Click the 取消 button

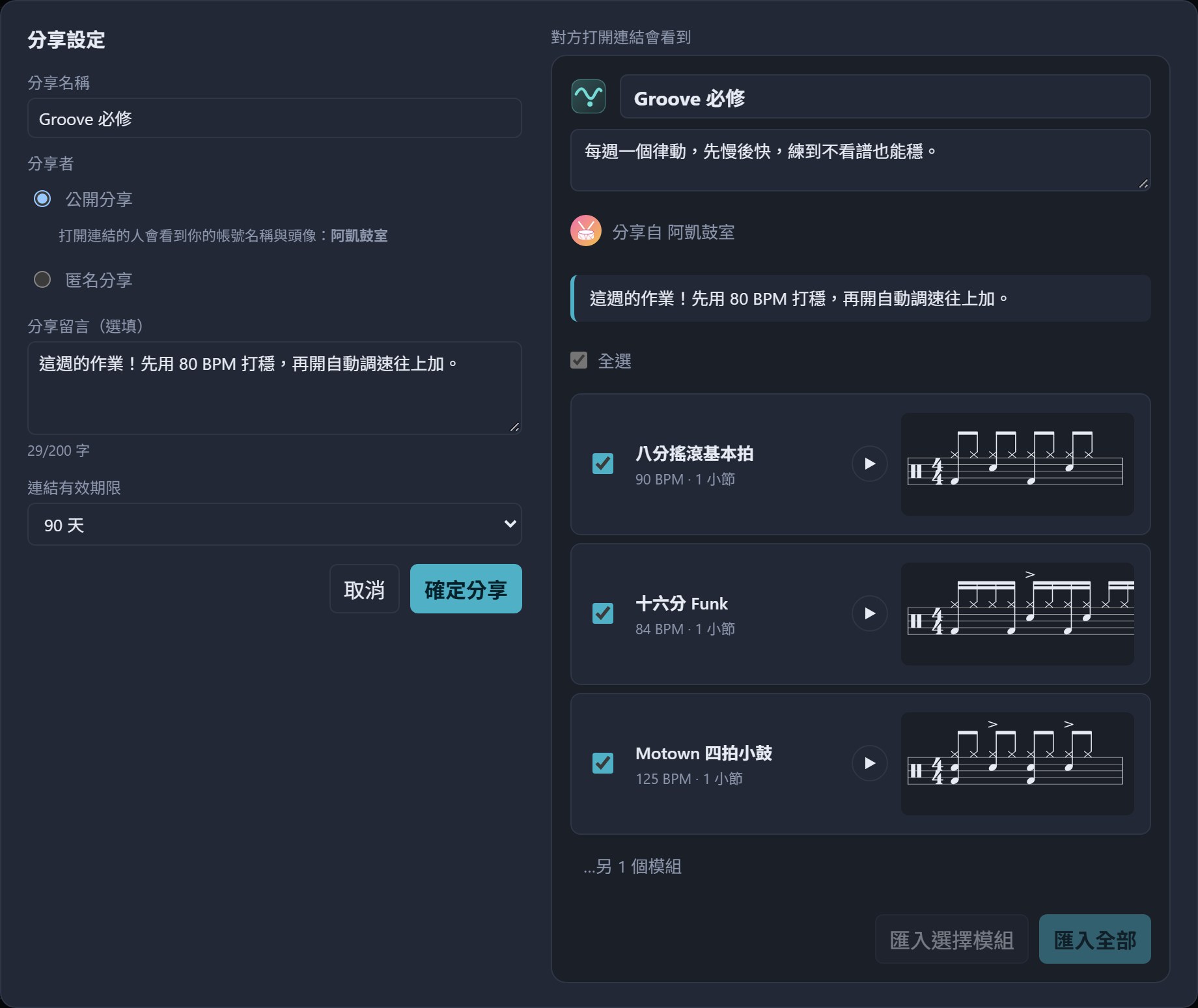coord(365,589)
